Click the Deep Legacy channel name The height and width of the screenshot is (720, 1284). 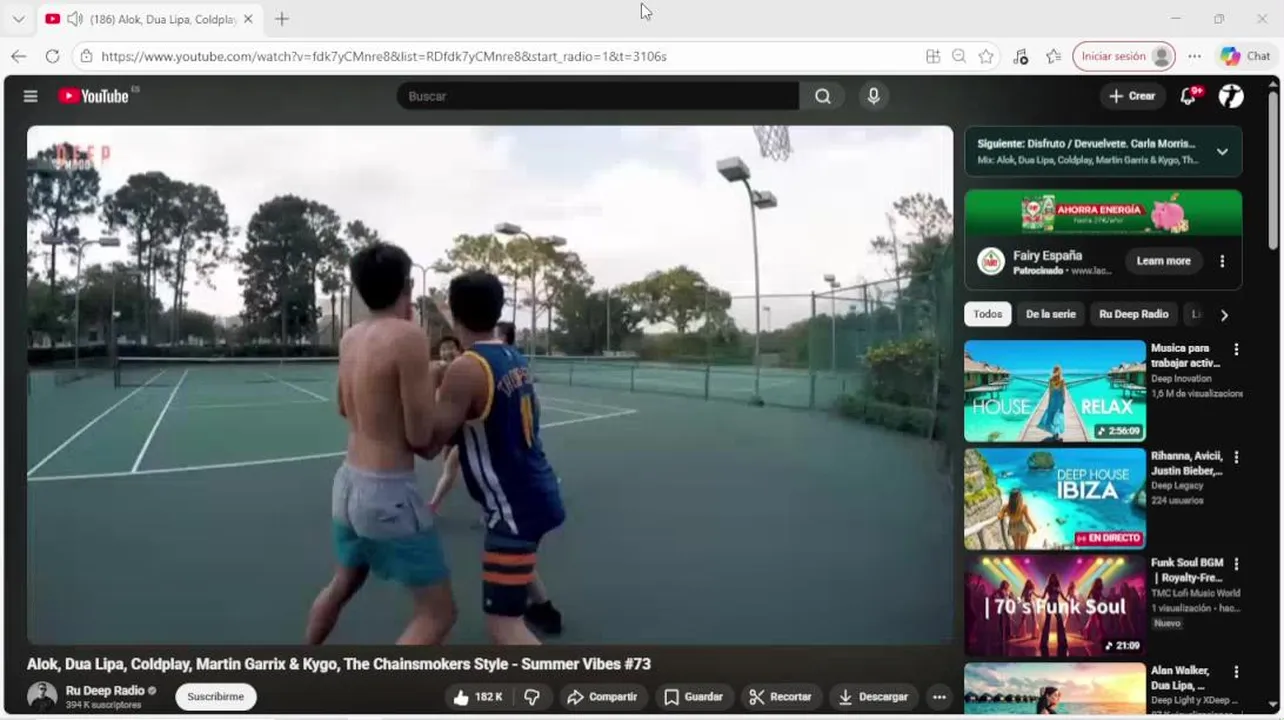pos(1178,486)
